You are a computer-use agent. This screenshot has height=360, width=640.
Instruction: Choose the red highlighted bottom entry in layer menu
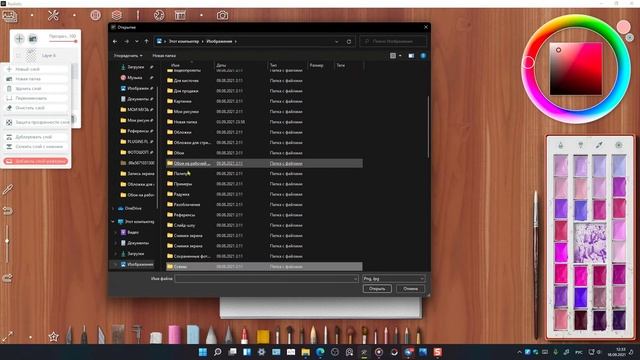coord(36,161)
